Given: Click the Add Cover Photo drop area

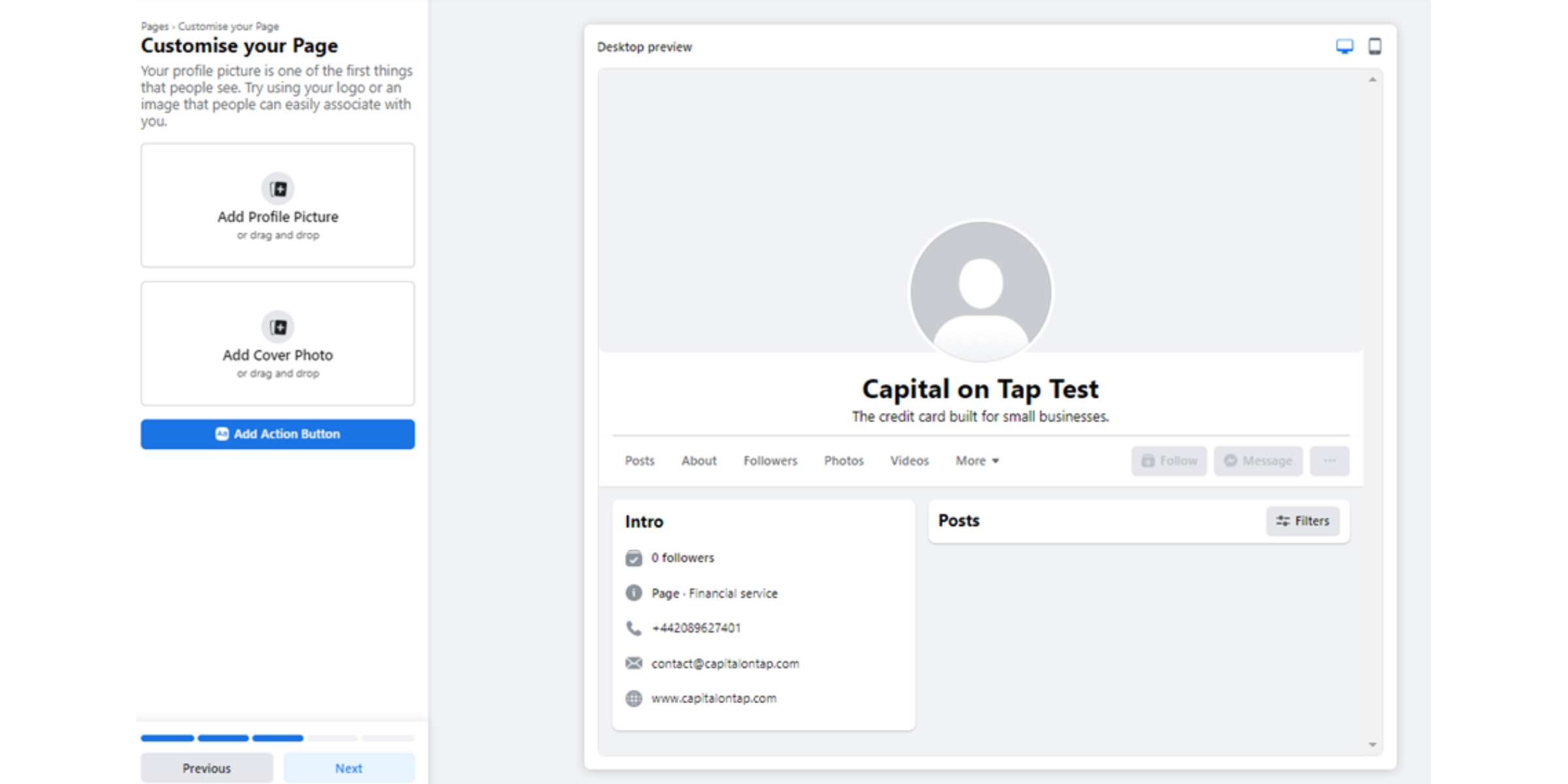Looking at the screenshot, I should click(278, 344).
